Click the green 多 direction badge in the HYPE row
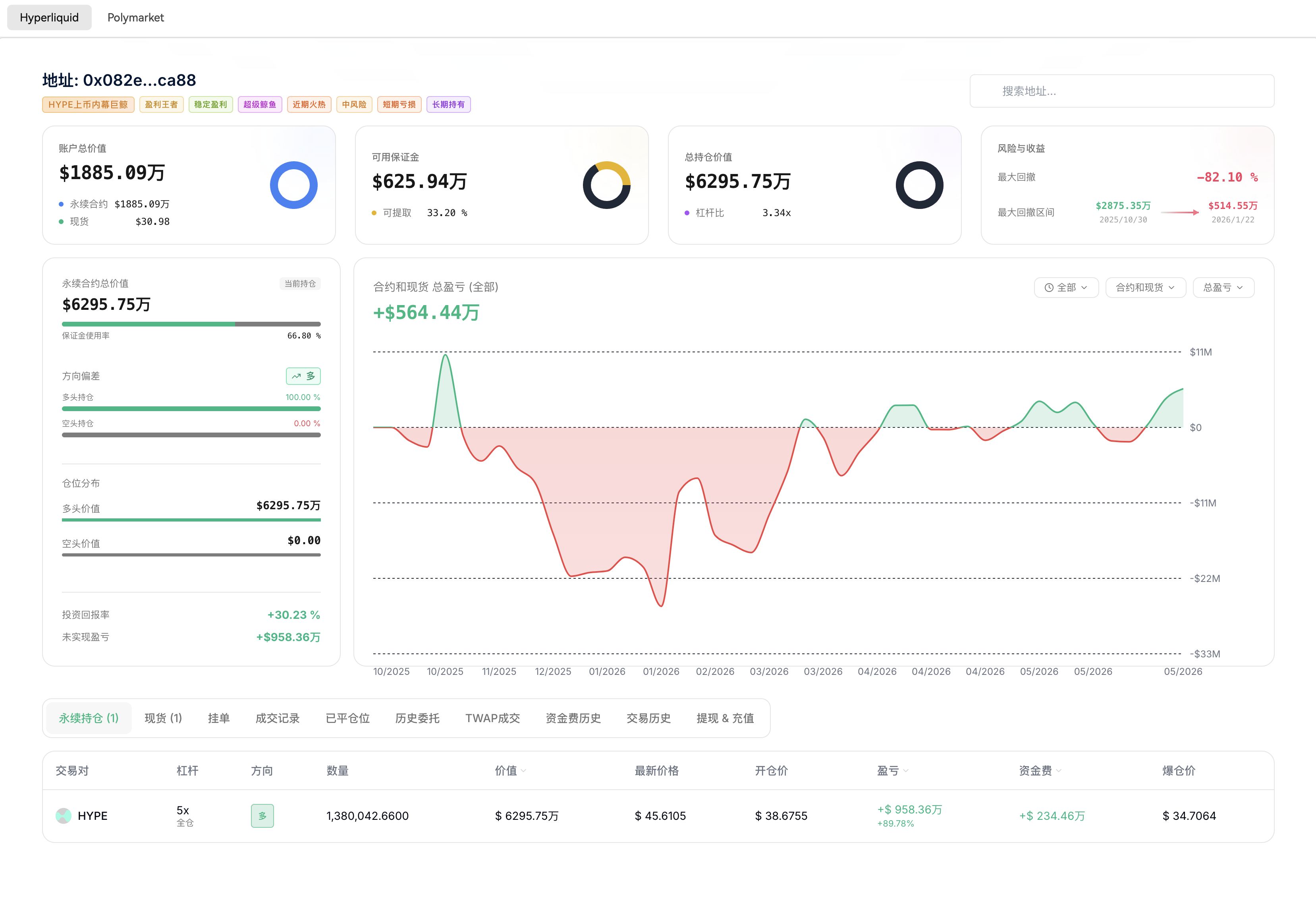Image resolution: width=1316 pixels, height=912 pixels. 262,815
